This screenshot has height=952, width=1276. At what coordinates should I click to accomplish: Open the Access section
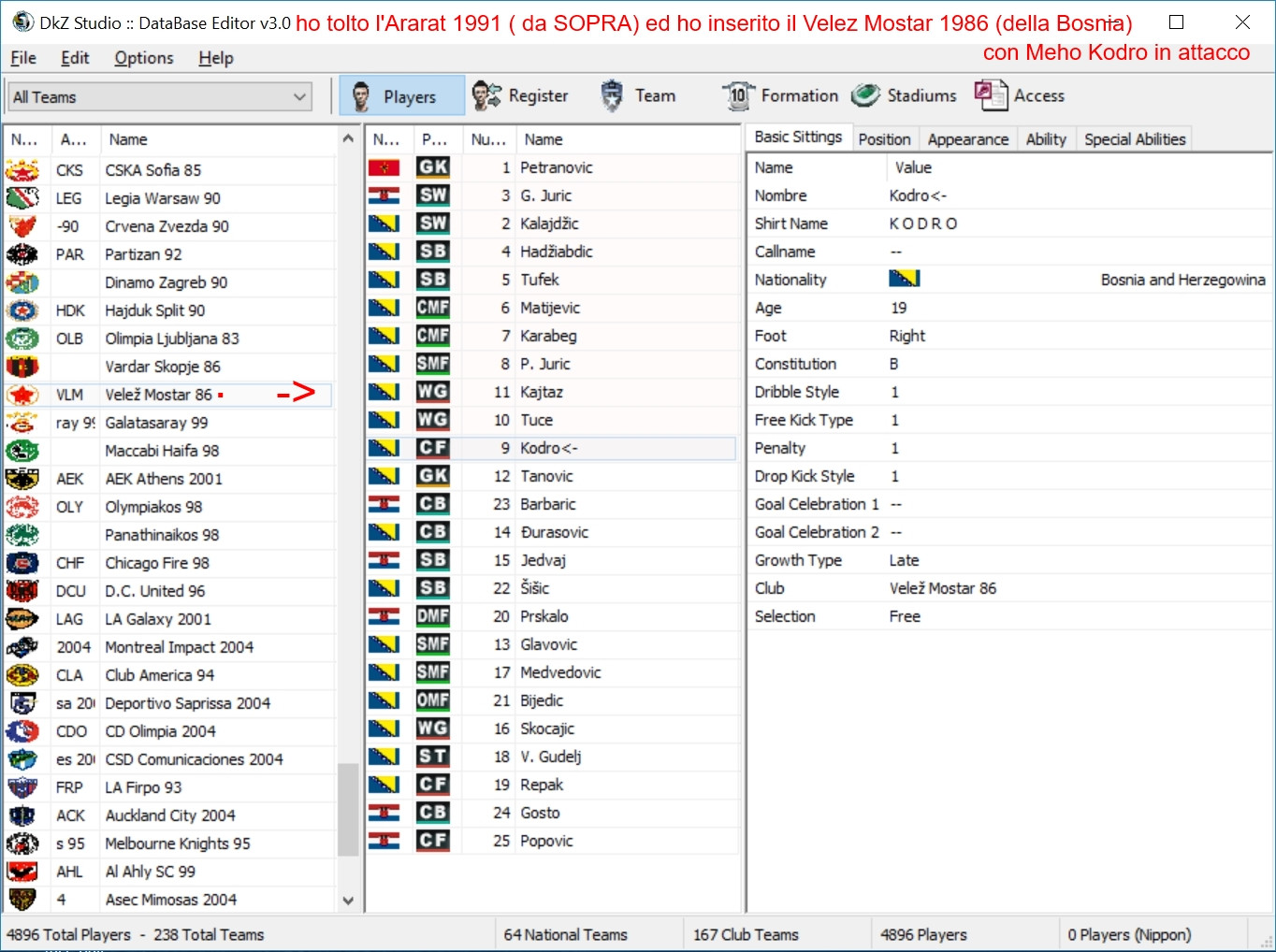tap(1019, 95)
